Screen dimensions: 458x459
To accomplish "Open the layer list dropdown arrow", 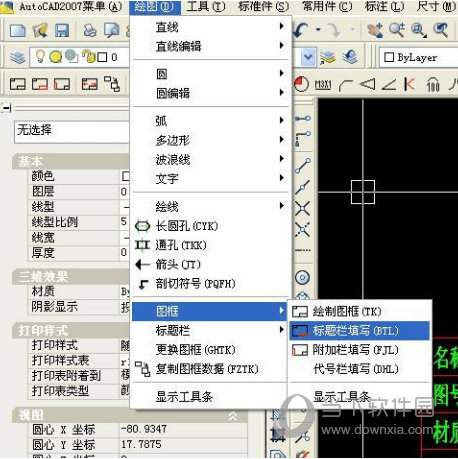I will click(x=308, y=57).
